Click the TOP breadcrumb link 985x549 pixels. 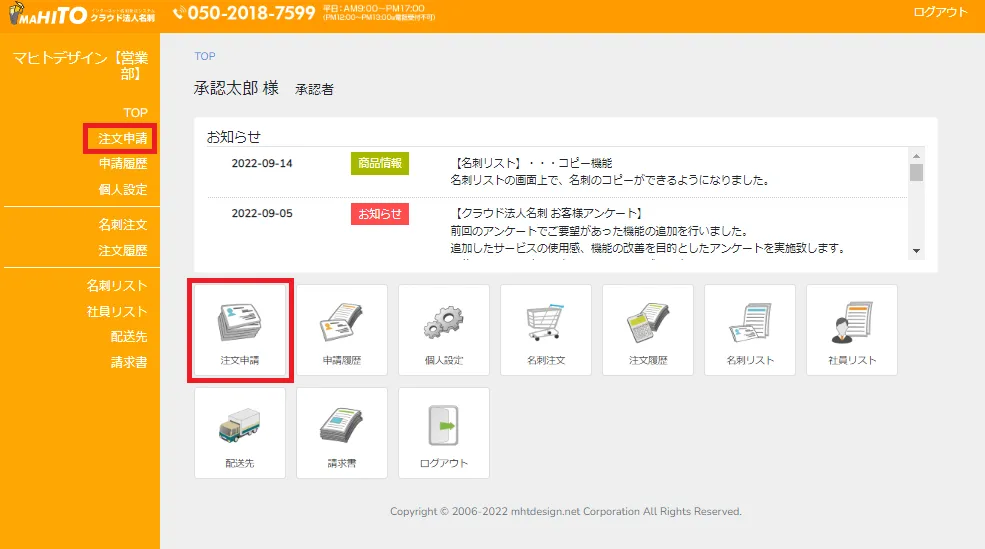click(205, 56)
